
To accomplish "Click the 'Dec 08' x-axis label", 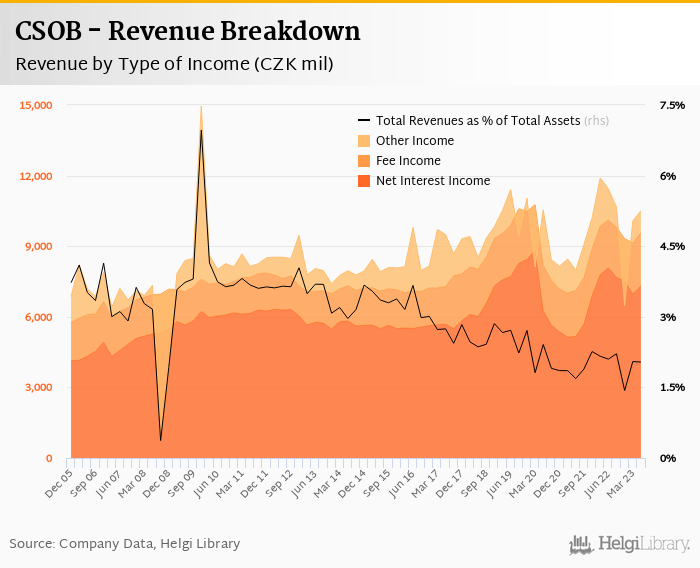I will pos(157,484).
